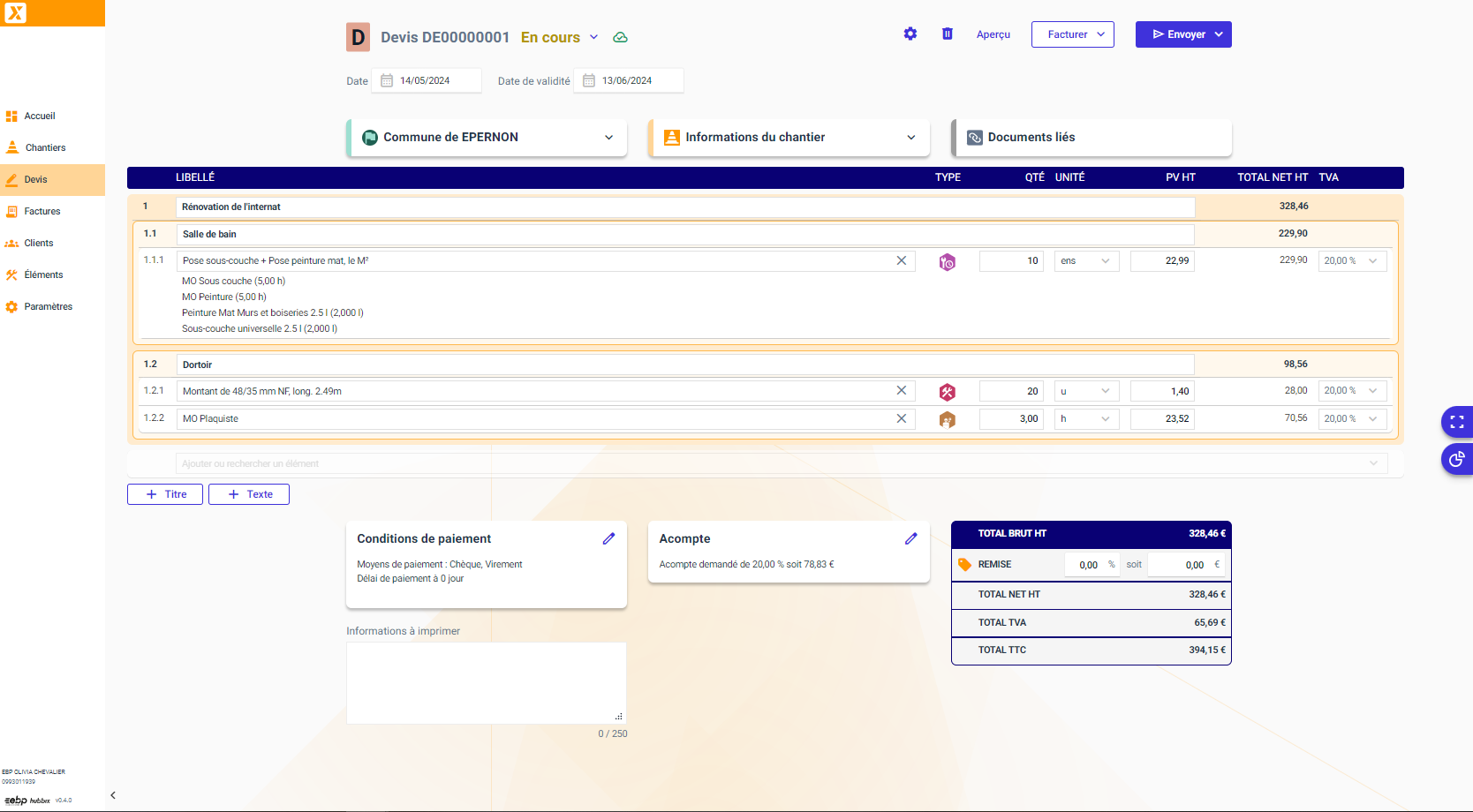
Task: Click type icon of Montant 48/35 line
Action: coord(948,392)
